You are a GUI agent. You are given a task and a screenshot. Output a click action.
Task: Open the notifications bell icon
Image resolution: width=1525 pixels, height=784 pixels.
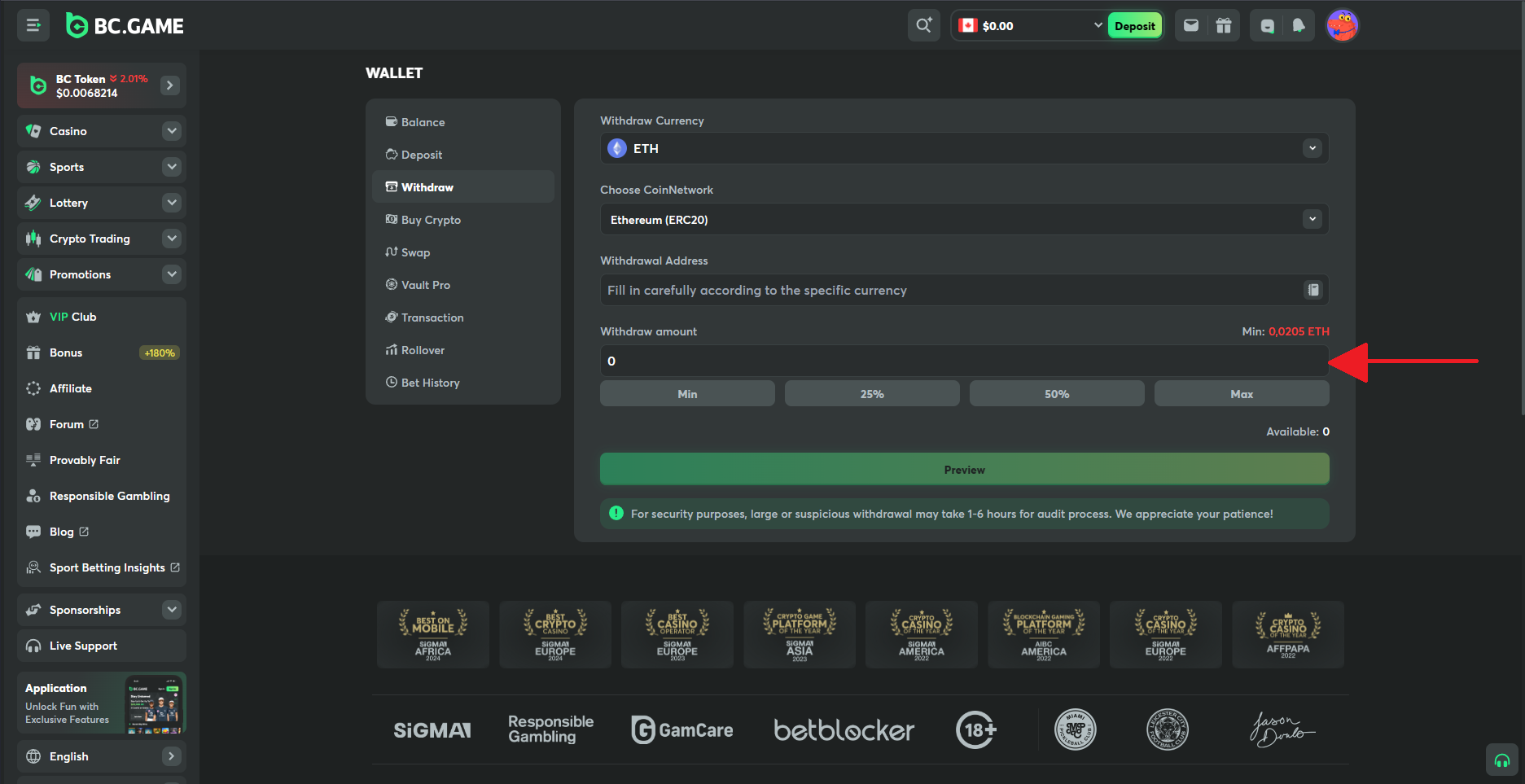pos(1299,25)
